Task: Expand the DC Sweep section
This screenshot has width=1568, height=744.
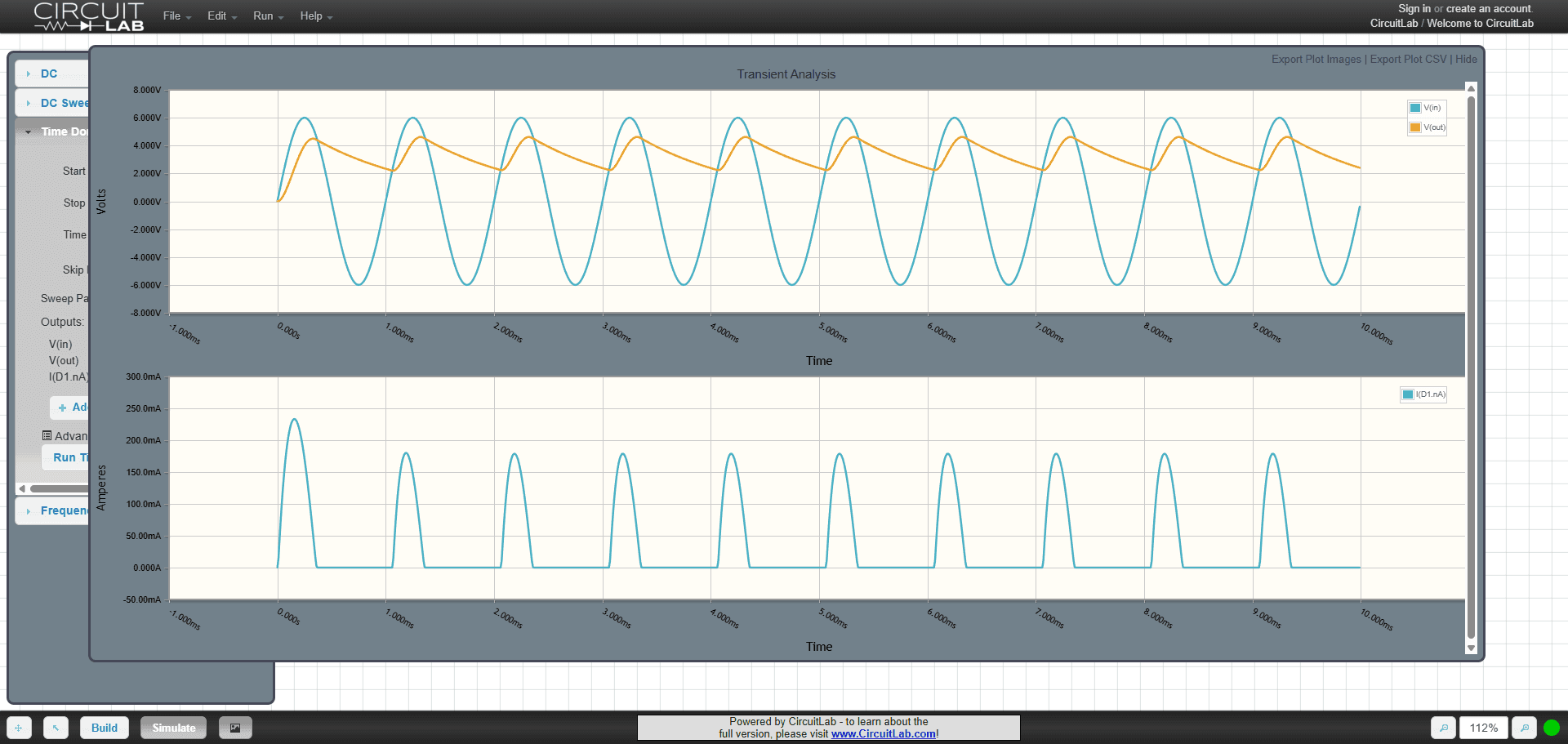Action: [x=51, y=103]
